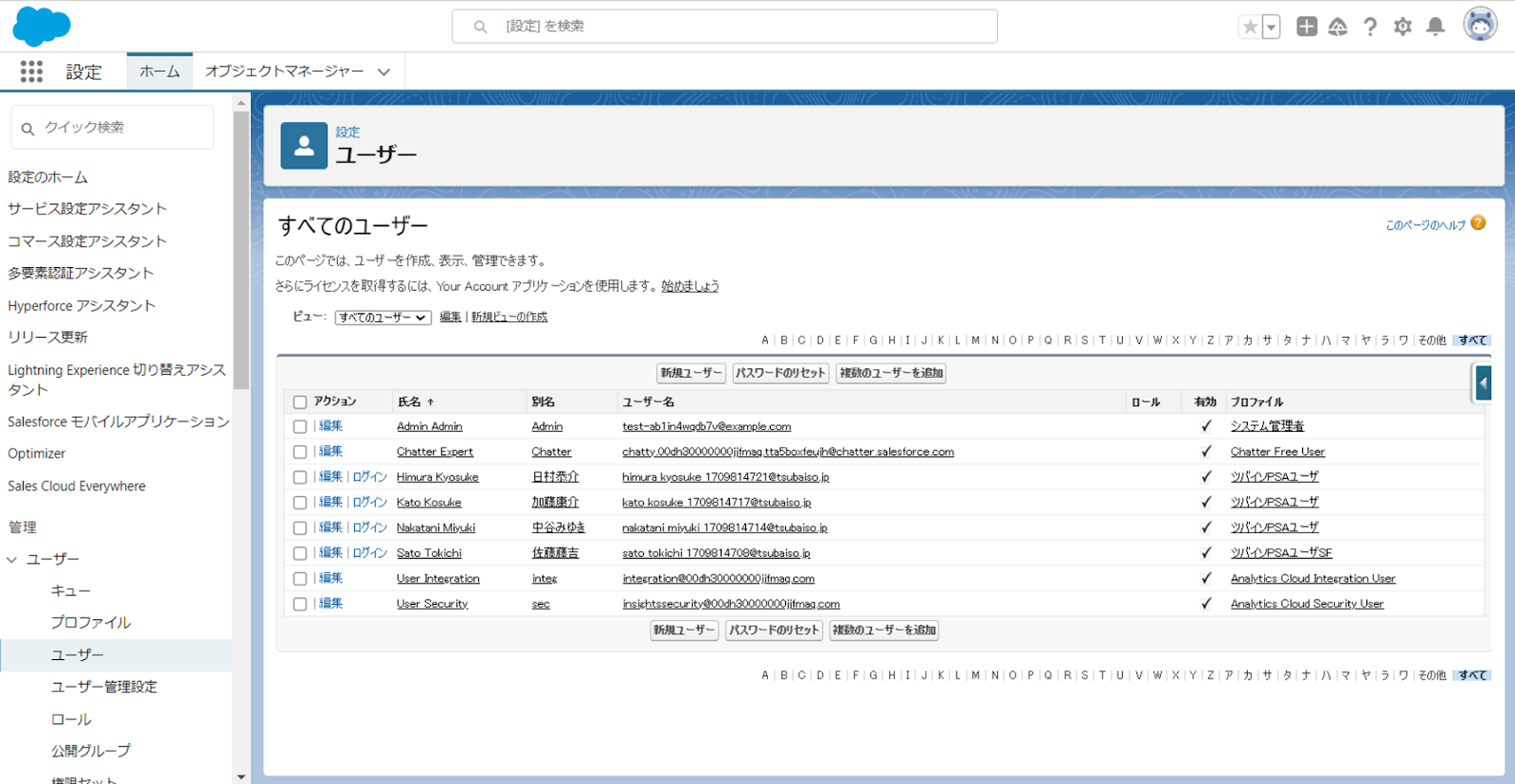Viewport: 1515px width, 784px height.
Task: Open the システム管理者 profile link
Action: pyautogui.click(x=1267, y=426)
